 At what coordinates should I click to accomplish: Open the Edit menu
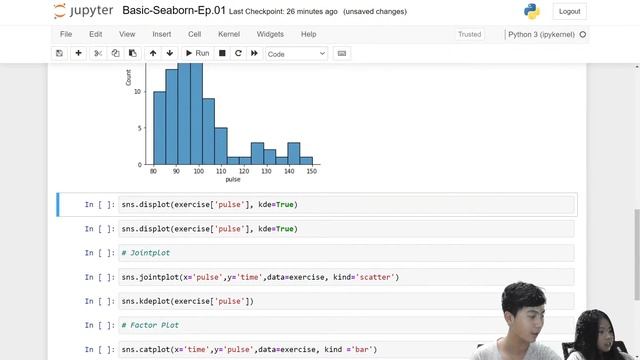tap(96, 34)
